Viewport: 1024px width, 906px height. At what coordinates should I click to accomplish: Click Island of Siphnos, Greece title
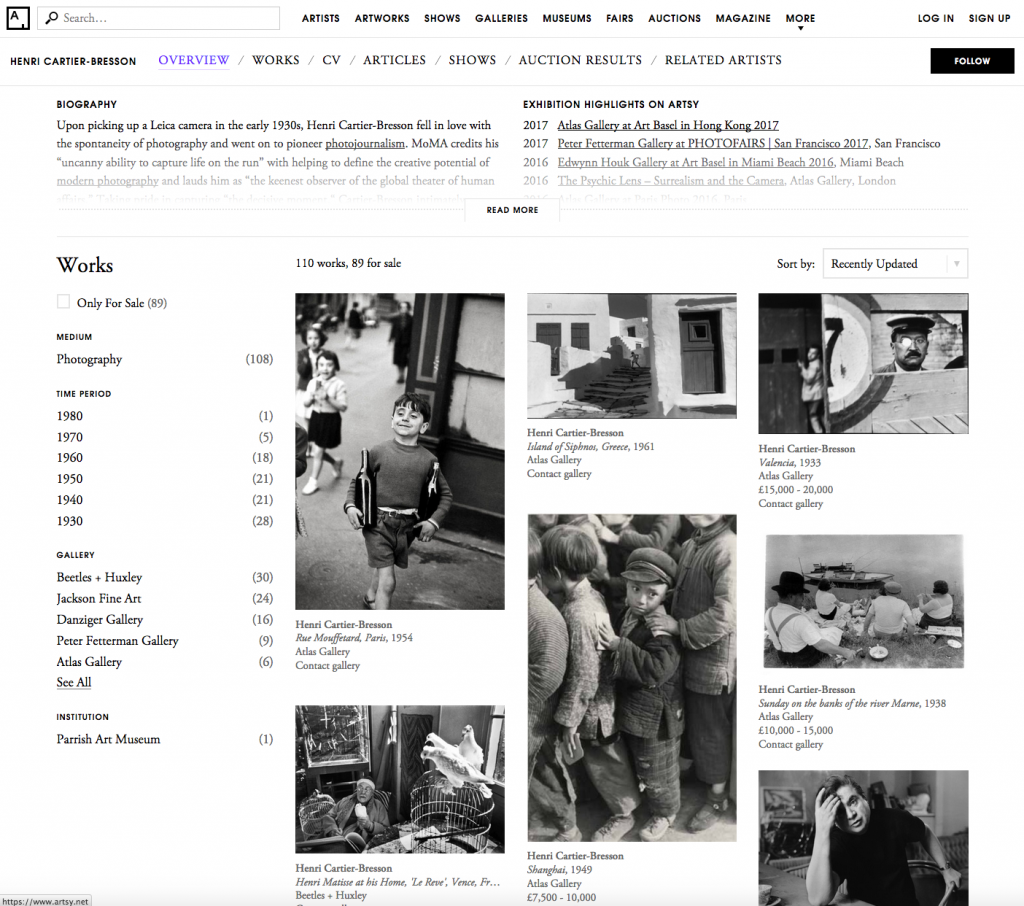(578, 447)
